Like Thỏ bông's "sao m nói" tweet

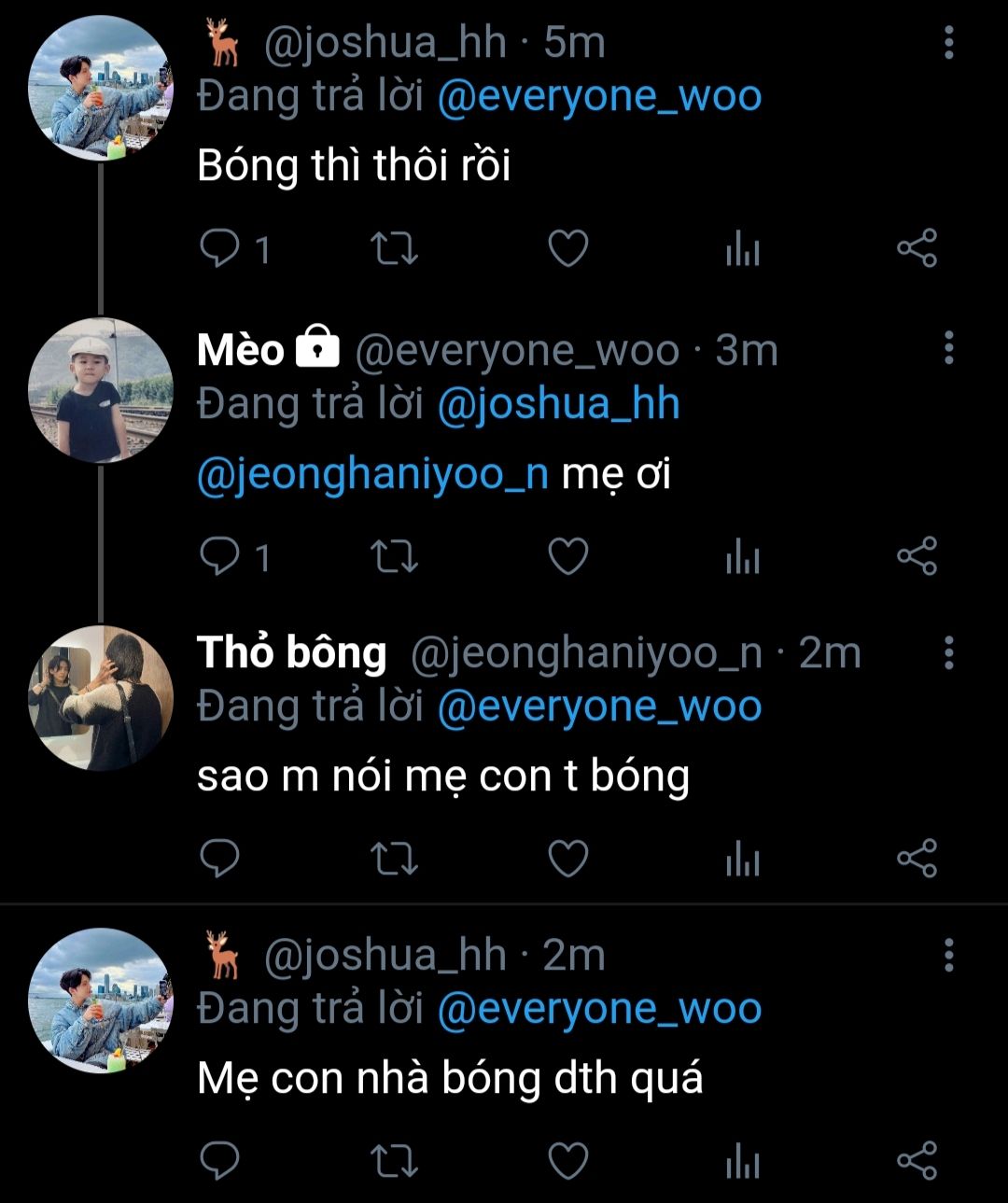[x=567, y=859]
